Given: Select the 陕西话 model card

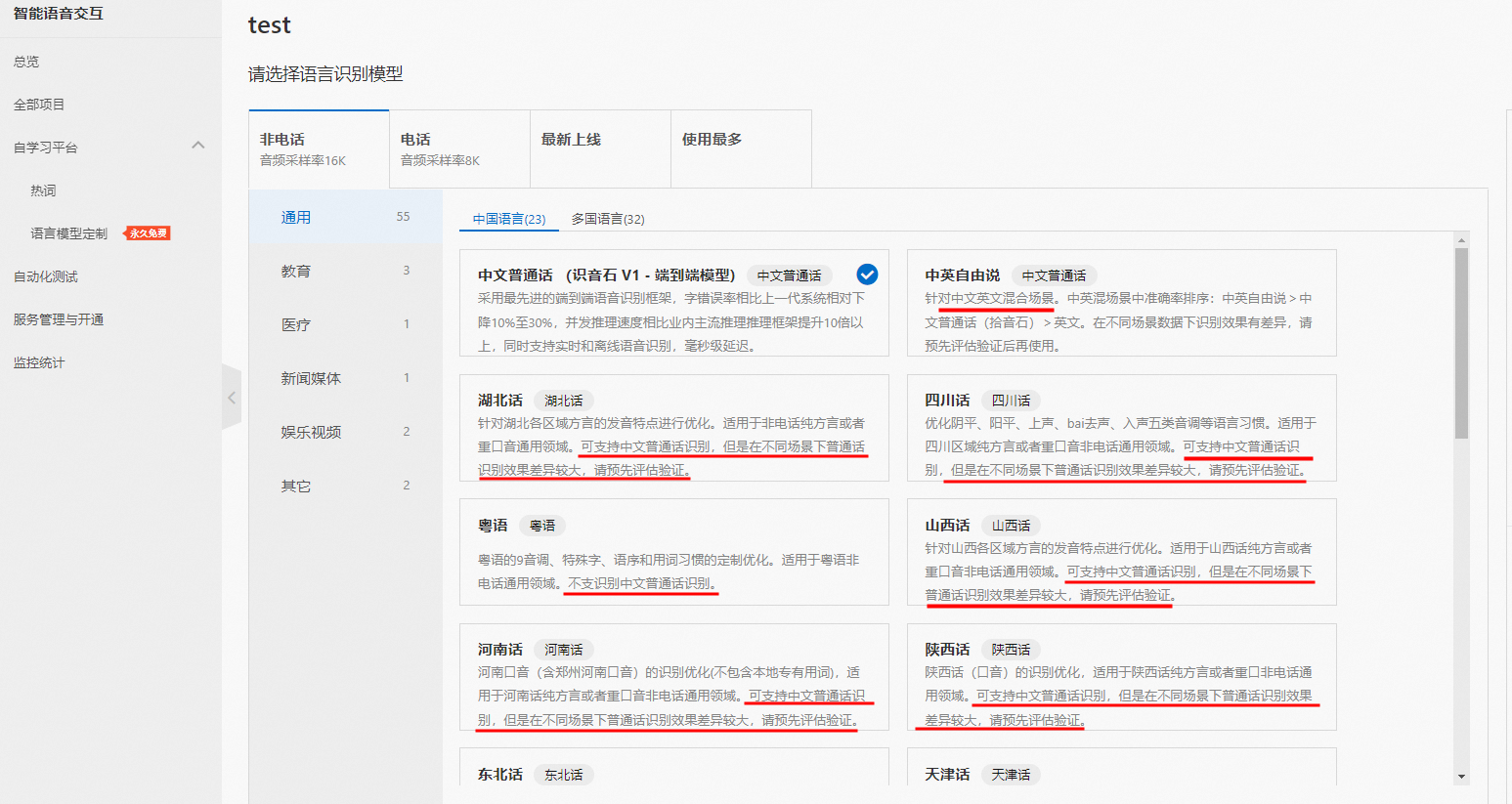Looking at the screenshot, I should [1122, 677].
